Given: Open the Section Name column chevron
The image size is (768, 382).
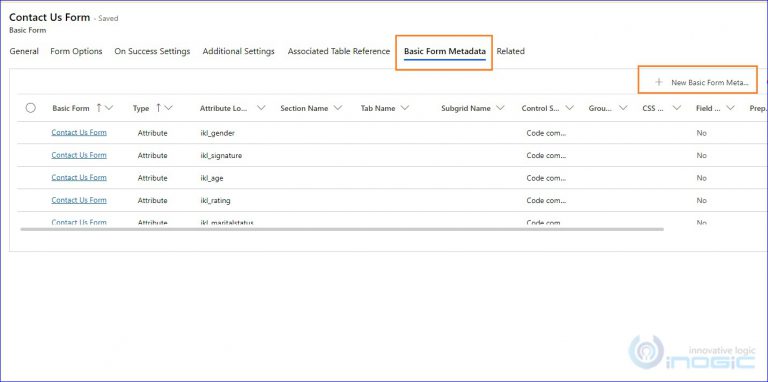Looking at the screenshot, I should pos(337,108).
